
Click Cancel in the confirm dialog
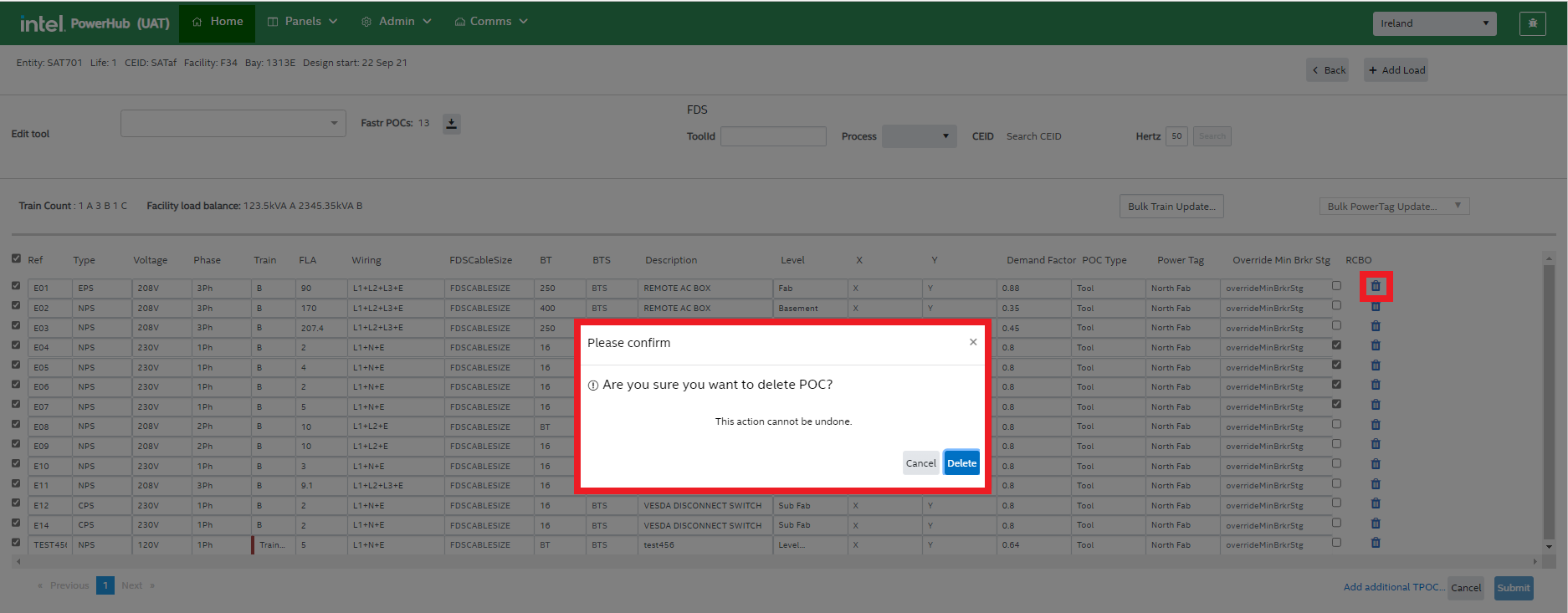click(920, 463)
